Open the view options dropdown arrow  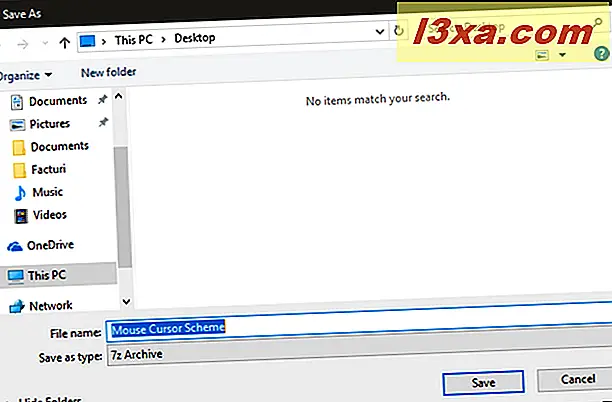point(562,55)
